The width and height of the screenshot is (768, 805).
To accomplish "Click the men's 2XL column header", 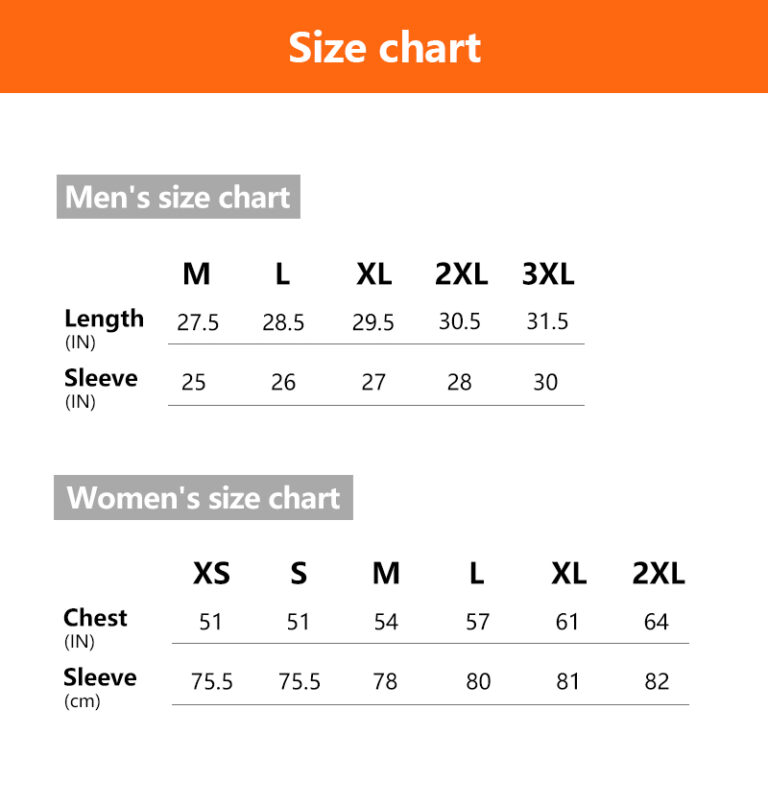I will pos(460,274).
